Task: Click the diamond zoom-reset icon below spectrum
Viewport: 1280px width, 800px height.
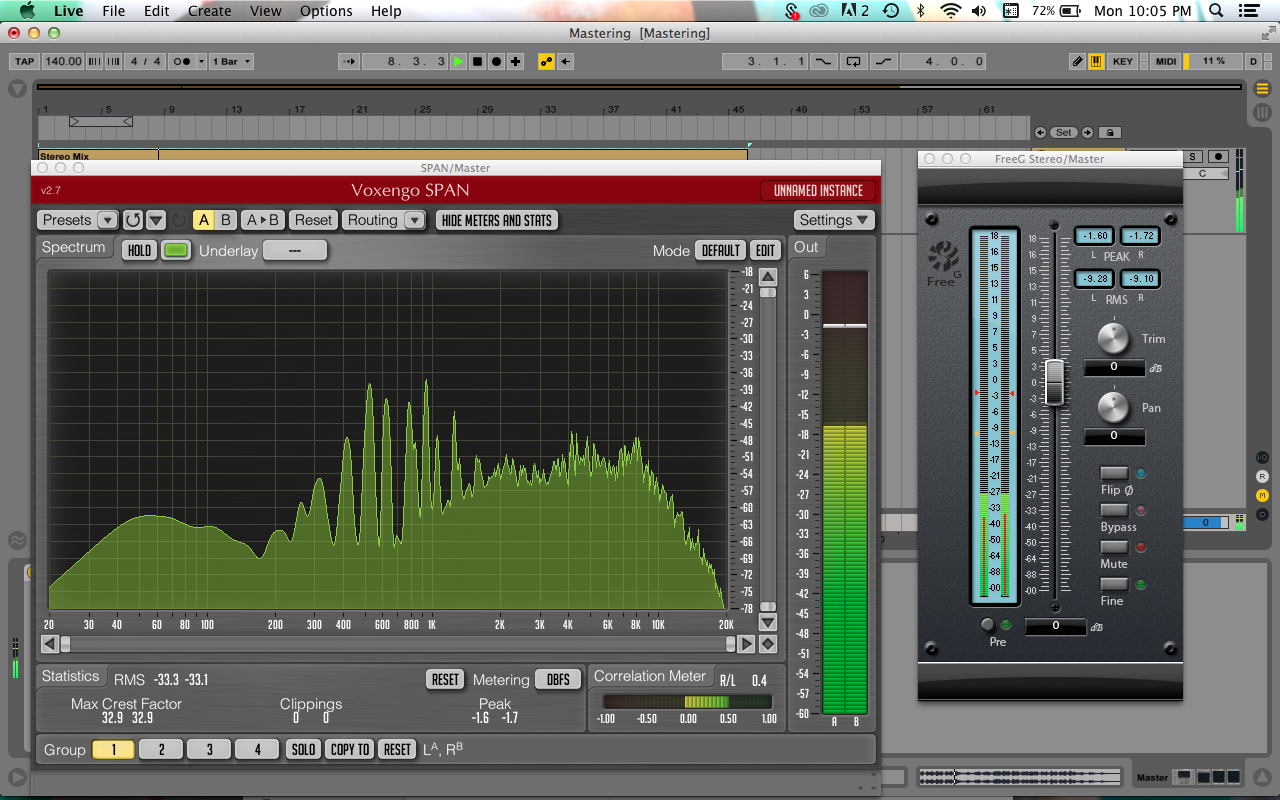Action: [768, 644]
